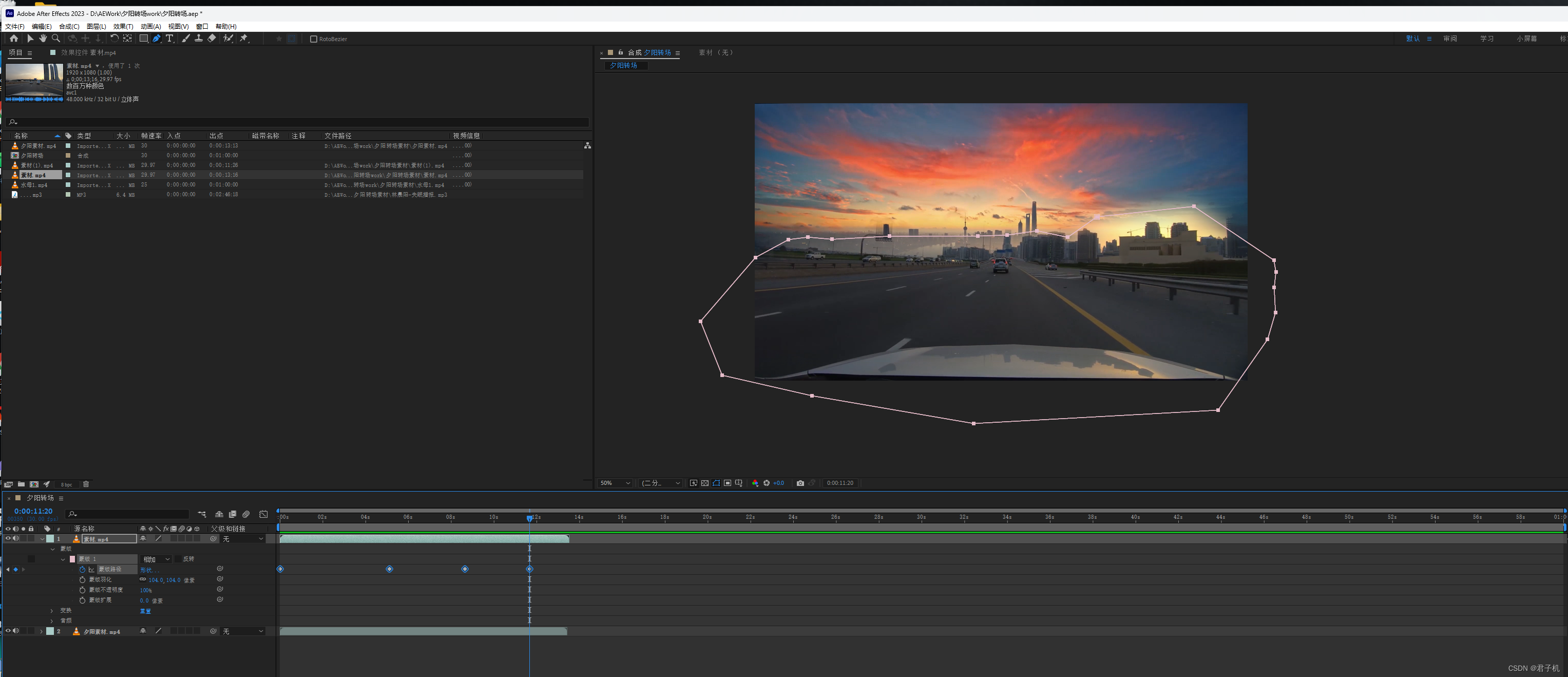Screen dimensions: 1568x677
Task: Hide layer 1 素材.mp4 with eye icon
Action: tap(8, 539)
